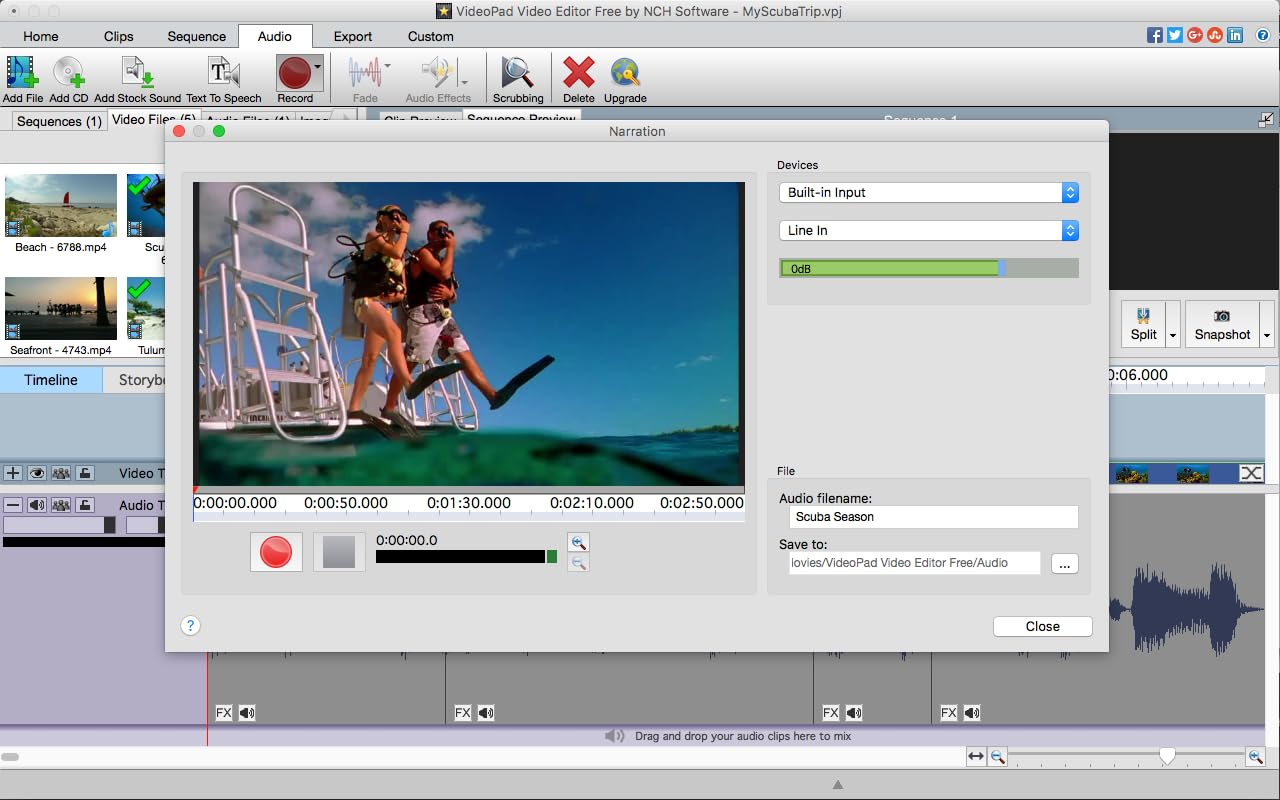The height and width of the screenshot is (800, 1280).
Task: Take a Snapshot of the preview
Action: tap(1222, 324)
